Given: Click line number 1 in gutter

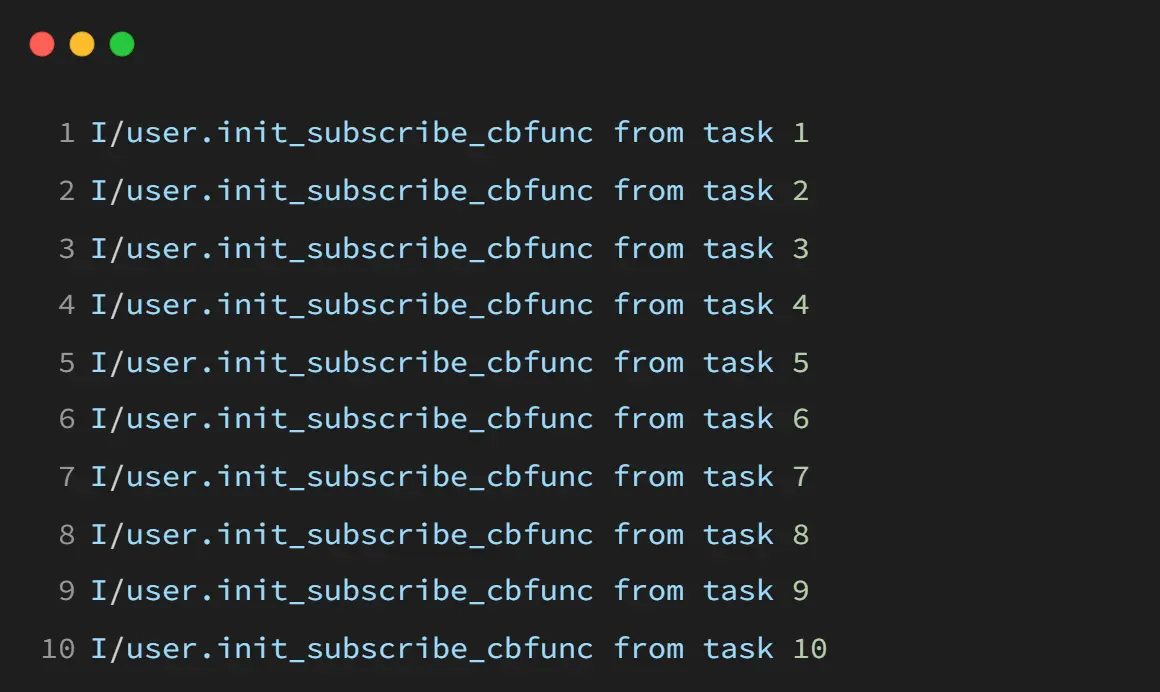Looking at the screenshot, I should [x=67, y=133].
